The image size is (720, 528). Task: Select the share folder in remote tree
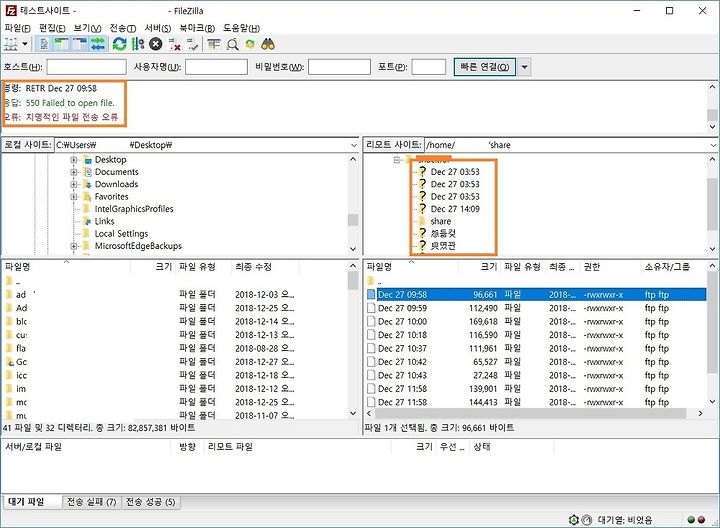(x=440, y=221)
